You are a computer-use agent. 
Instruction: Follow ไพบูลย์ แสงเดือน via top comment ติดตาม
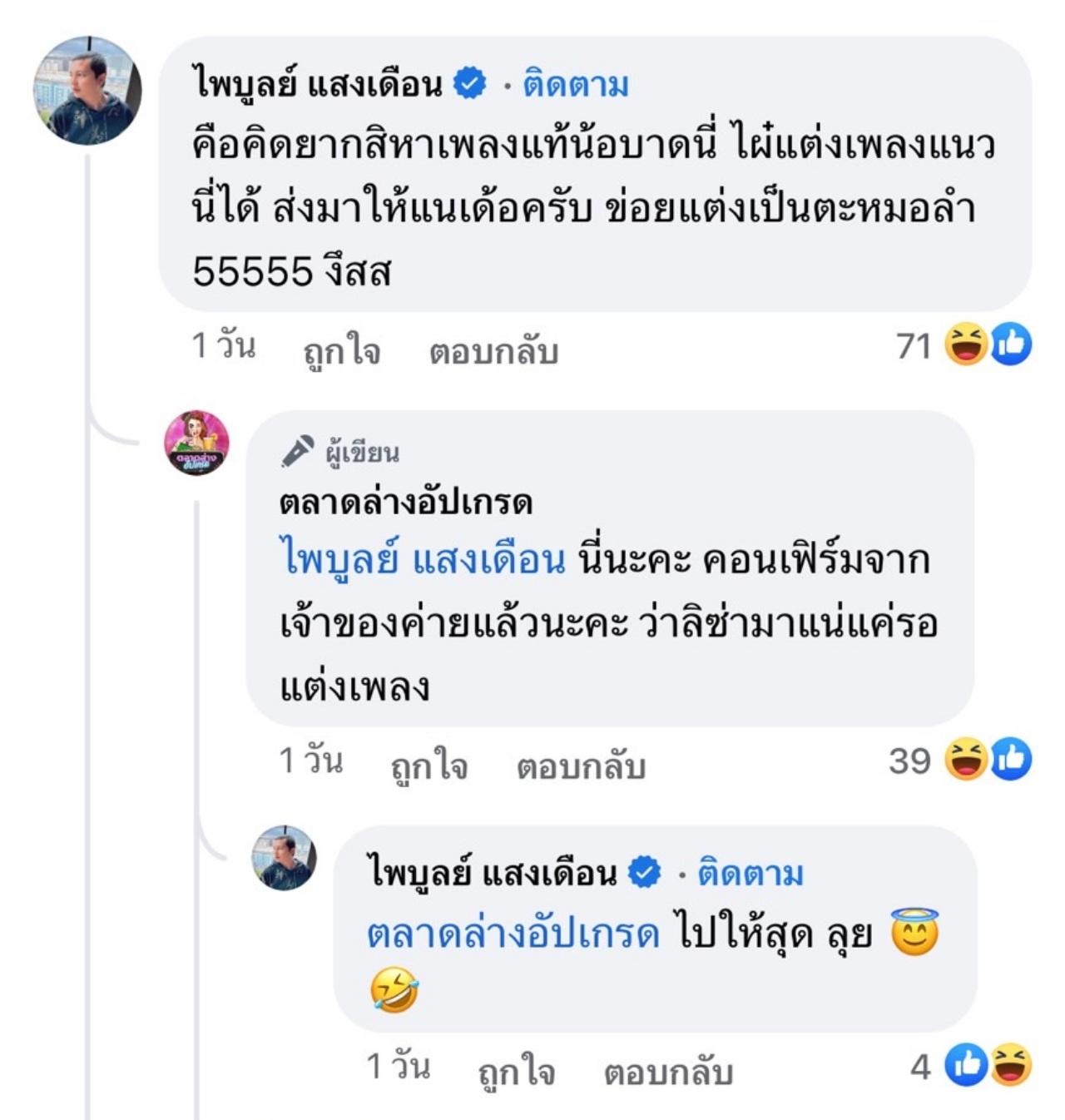pyautogui.click(x=576, y=85)
